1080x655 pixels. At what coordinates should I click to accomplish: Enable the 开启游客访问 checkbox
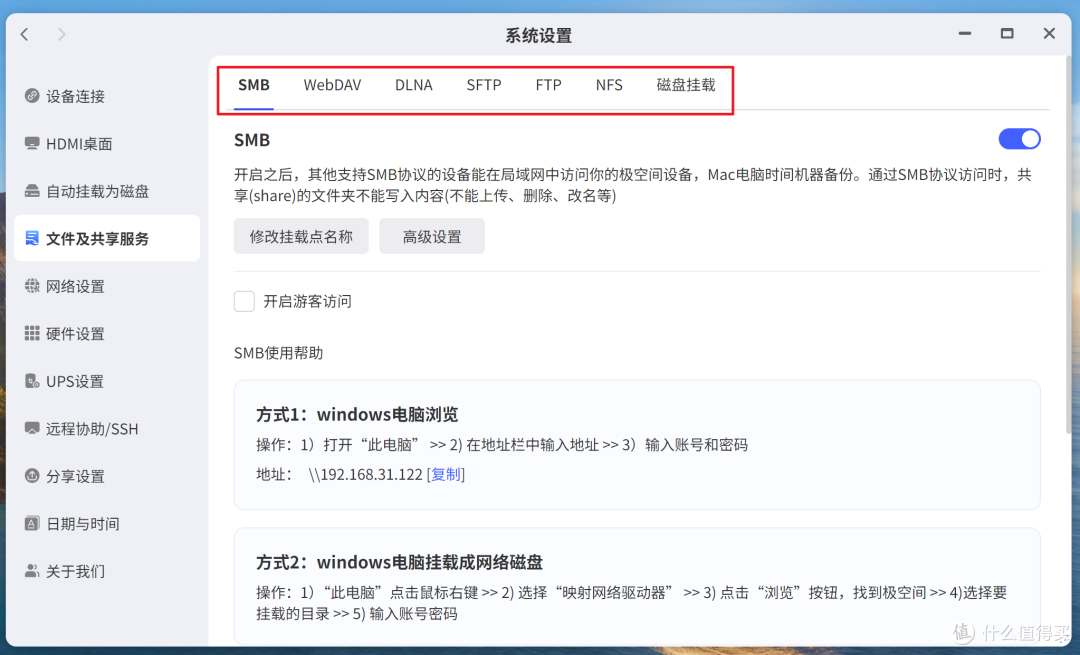click(x=245, y=301)
